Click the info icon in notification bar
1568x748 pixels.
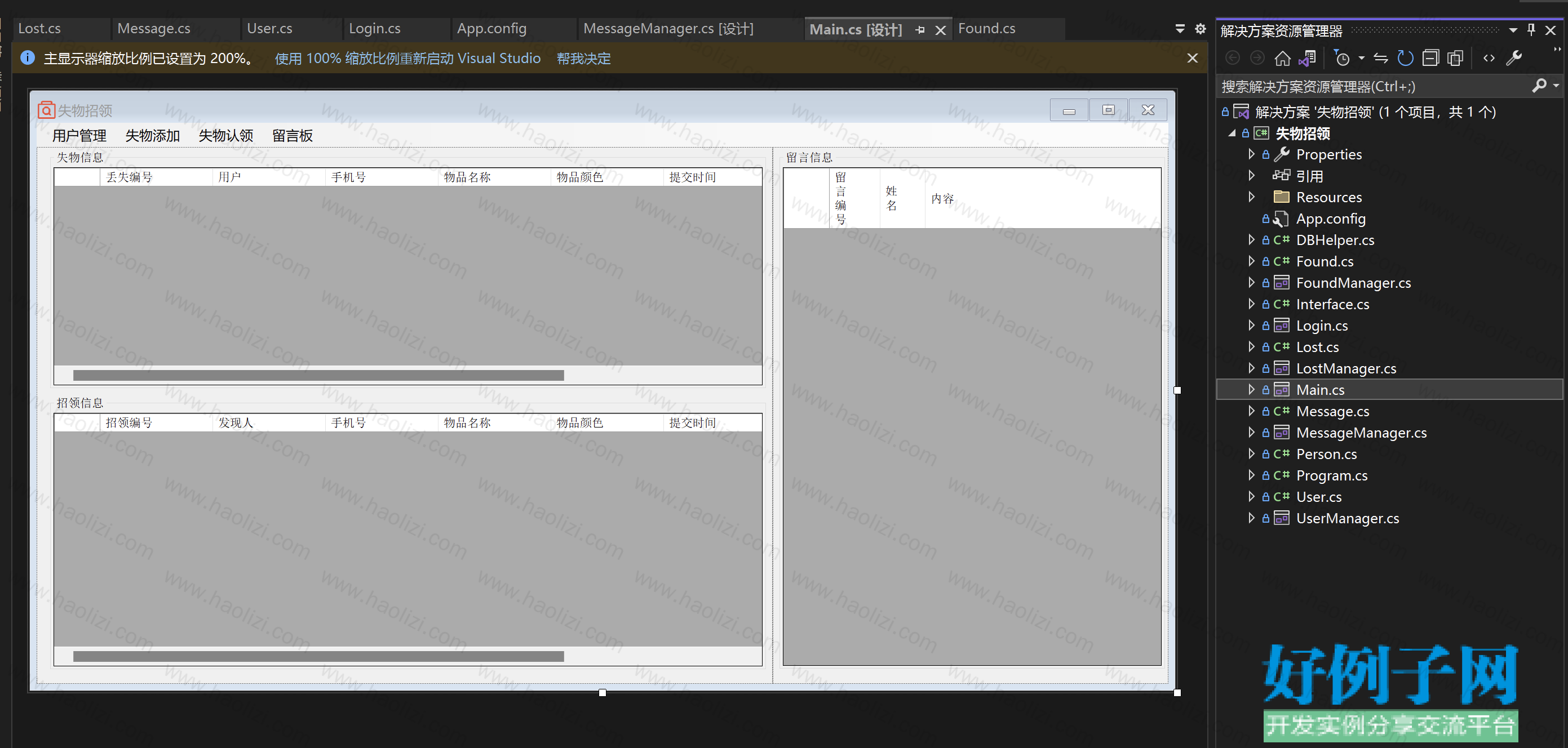(28, 58)
